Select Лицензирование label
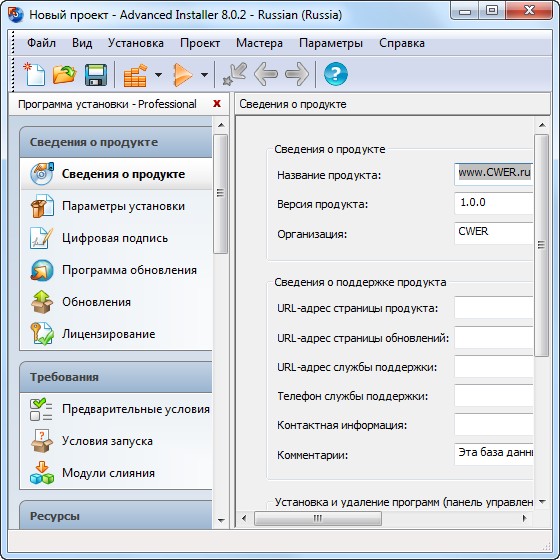 (x=109, y=334)
